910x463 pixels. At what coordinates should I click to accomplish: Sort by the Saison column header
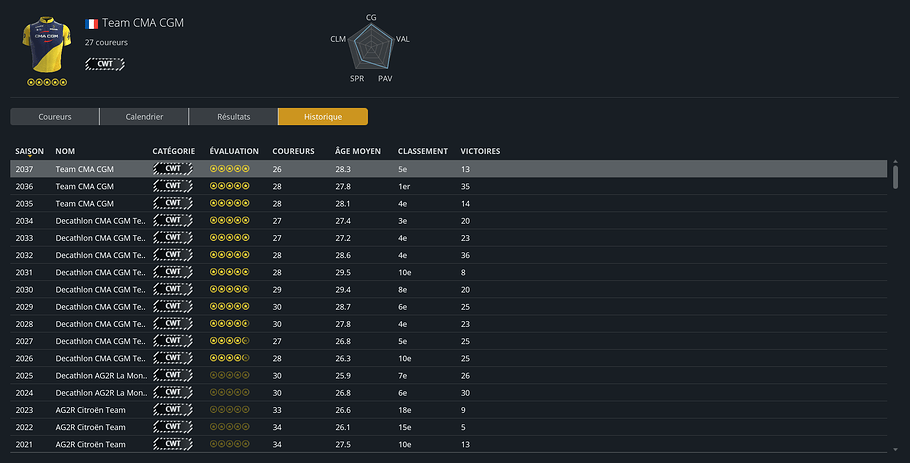30,151
